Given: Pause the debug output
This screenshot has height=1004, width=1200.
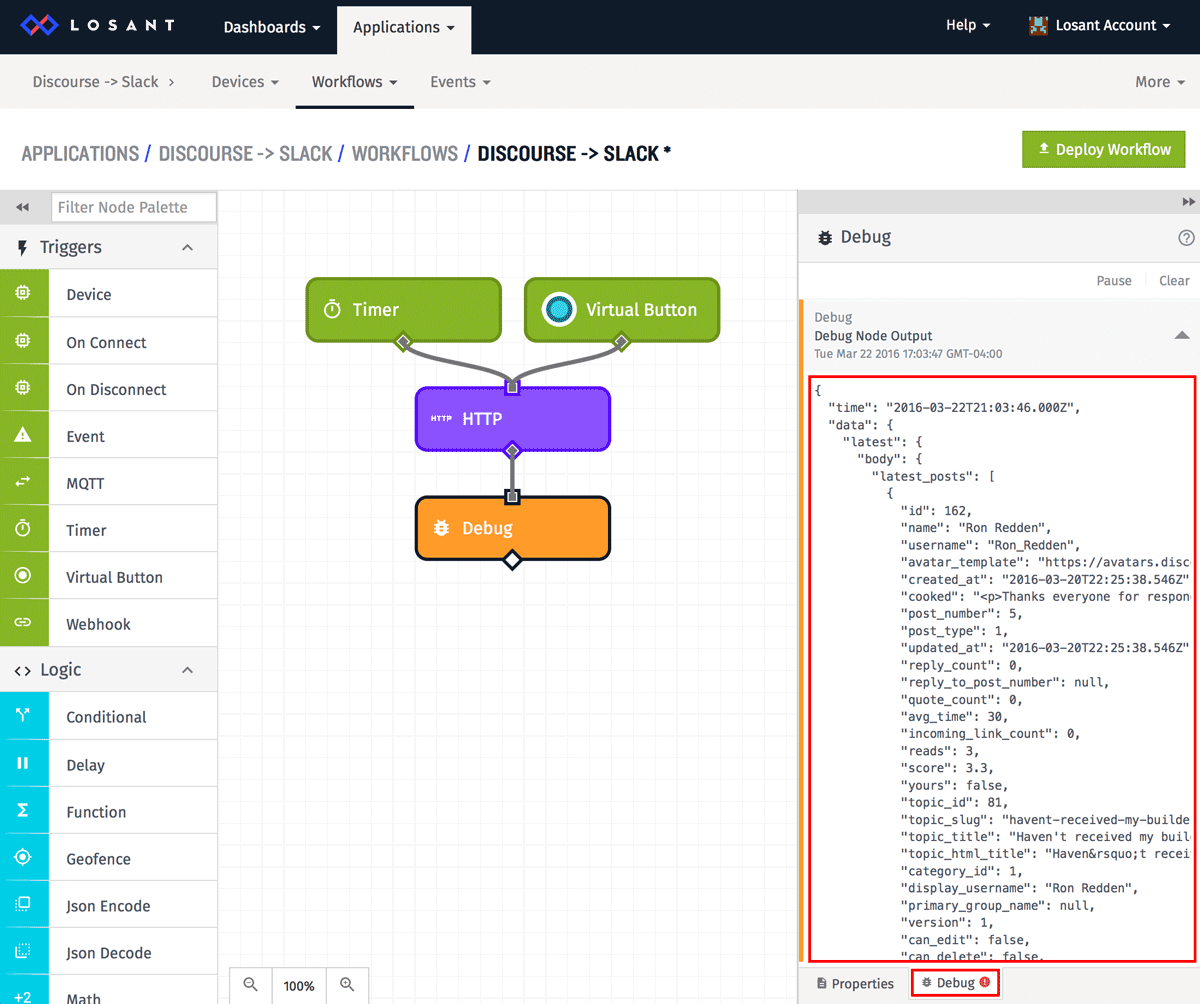Looking at the screenshot, I should [1114, 281].
